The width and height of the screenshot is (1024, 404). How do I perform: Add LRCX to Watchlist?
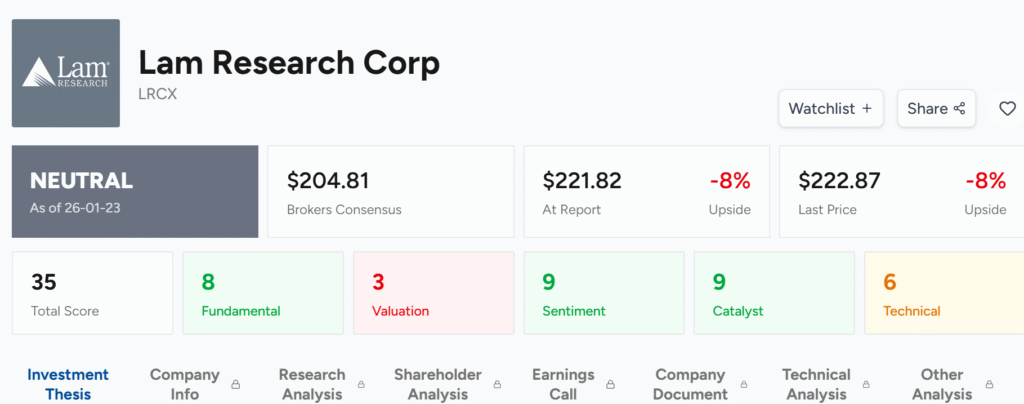[x=830, y=108]
